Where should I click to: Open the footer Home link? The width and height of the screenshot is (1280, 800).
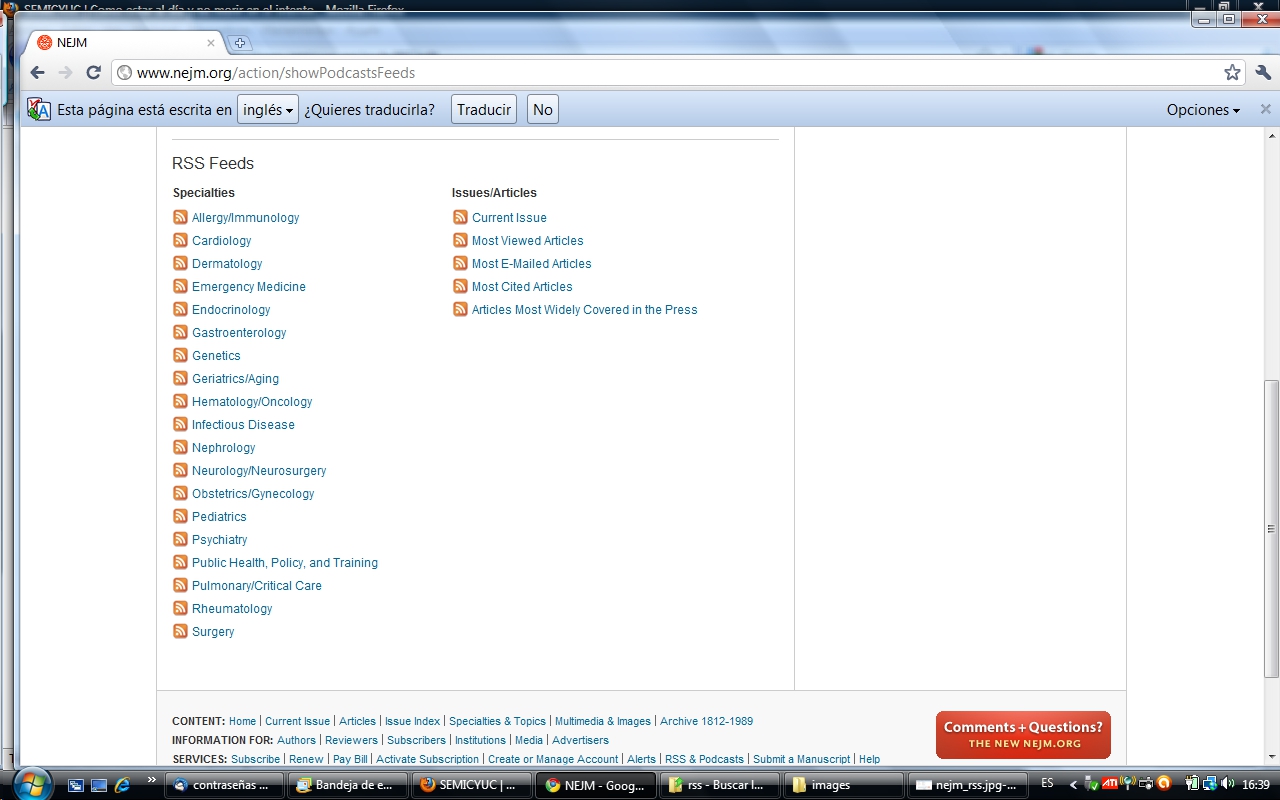click(242, 721)
